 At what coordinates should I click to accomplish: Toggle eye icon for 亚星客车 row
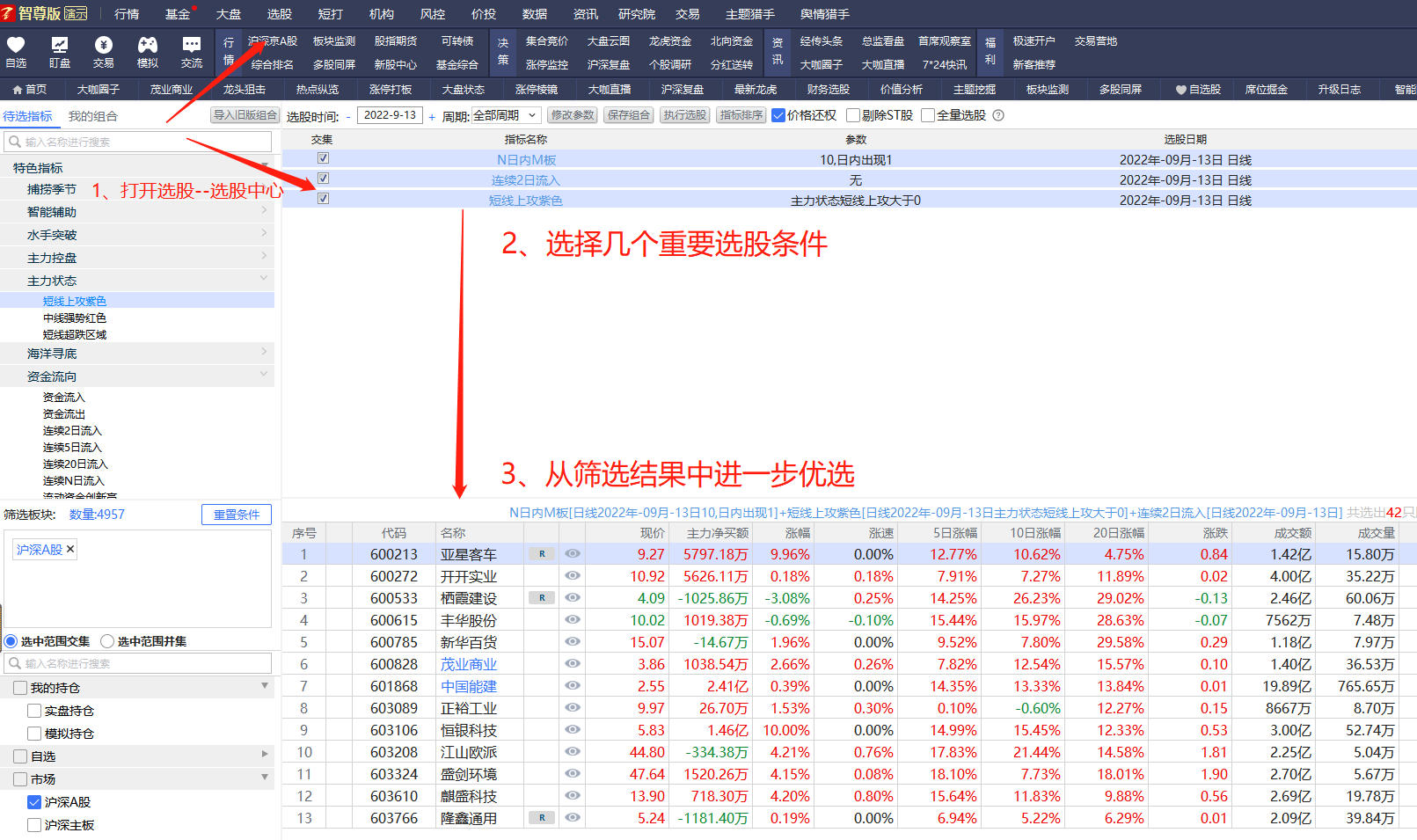(x=573, y=554)
